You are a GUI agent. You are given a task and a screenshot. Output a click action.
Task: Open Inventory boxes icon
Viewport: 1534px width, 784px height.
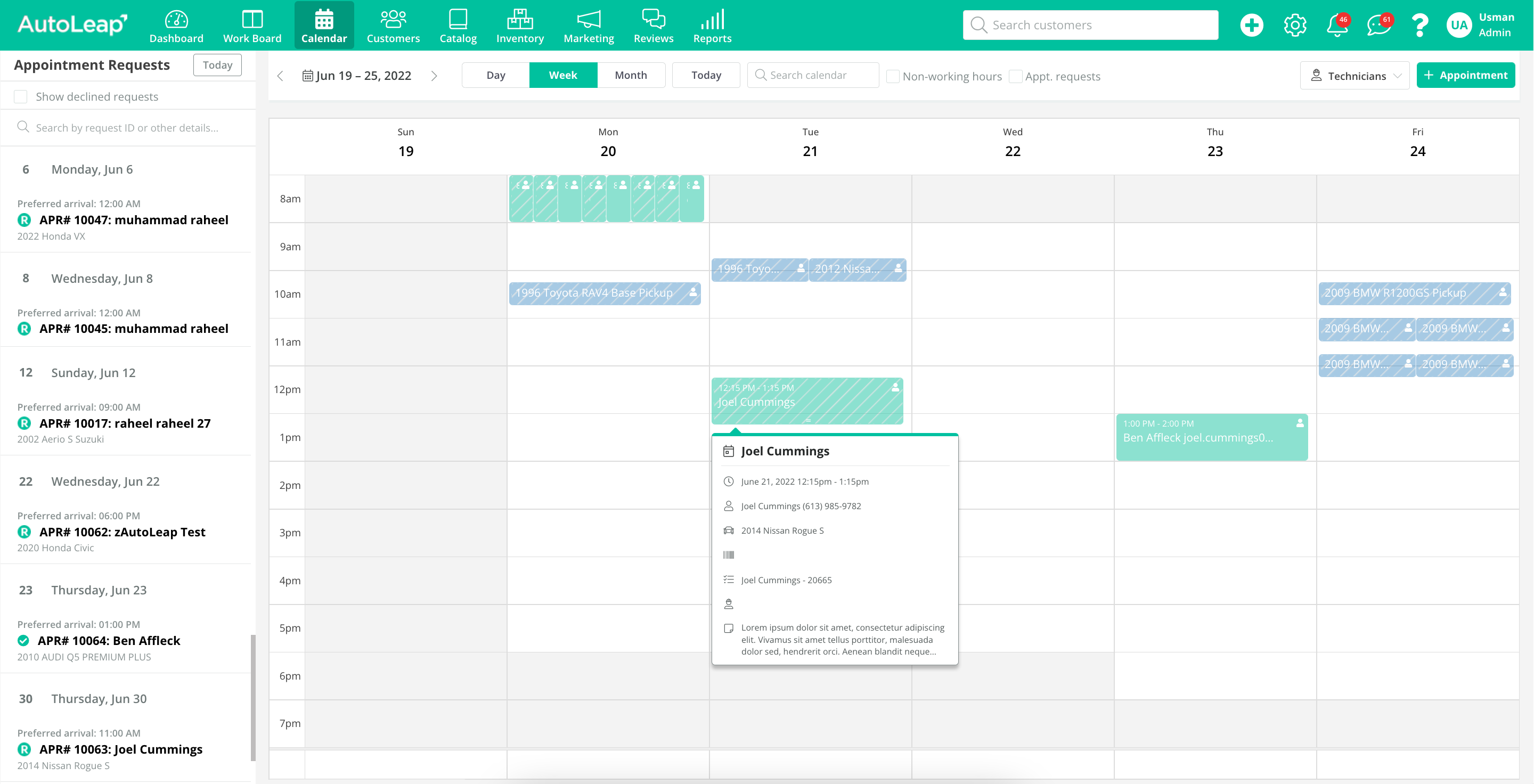click(x=520, y=20)
